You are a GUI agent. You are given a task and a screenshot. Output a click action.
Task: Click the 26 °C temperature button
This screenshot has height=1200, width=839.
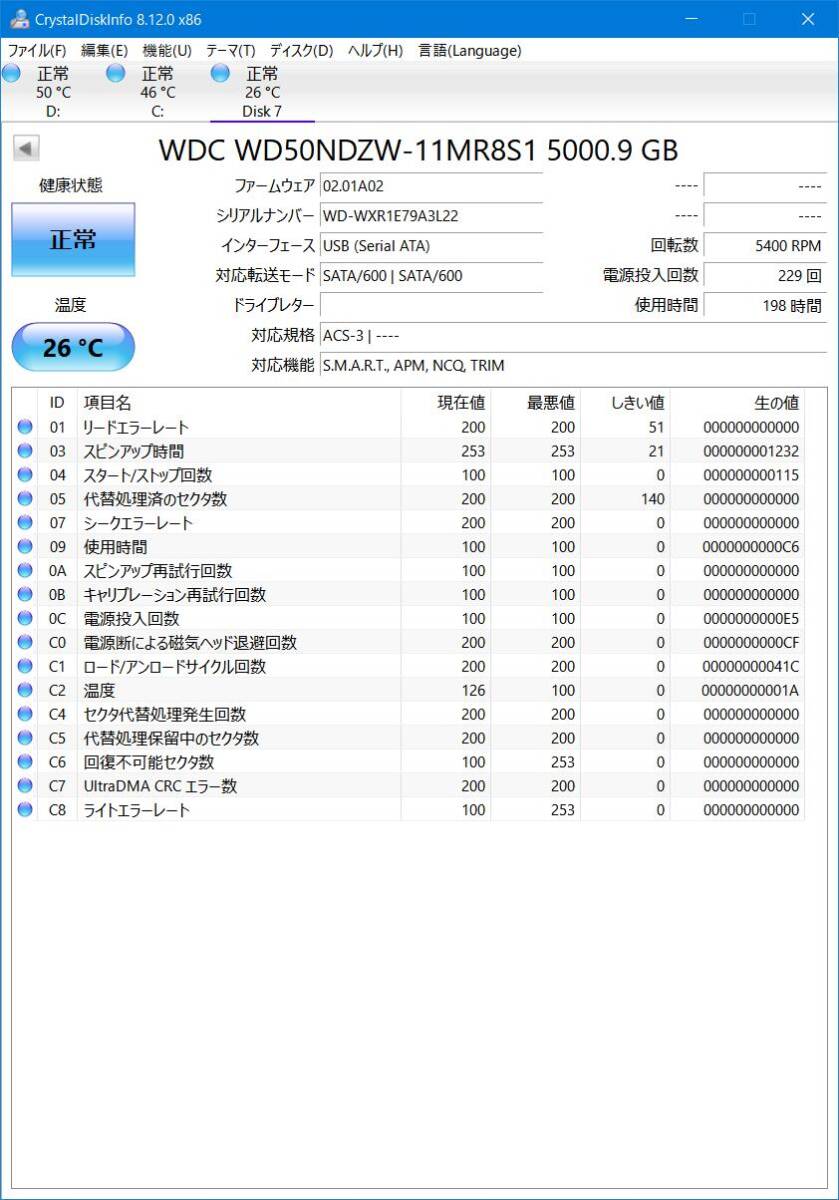tap(73, 347)
